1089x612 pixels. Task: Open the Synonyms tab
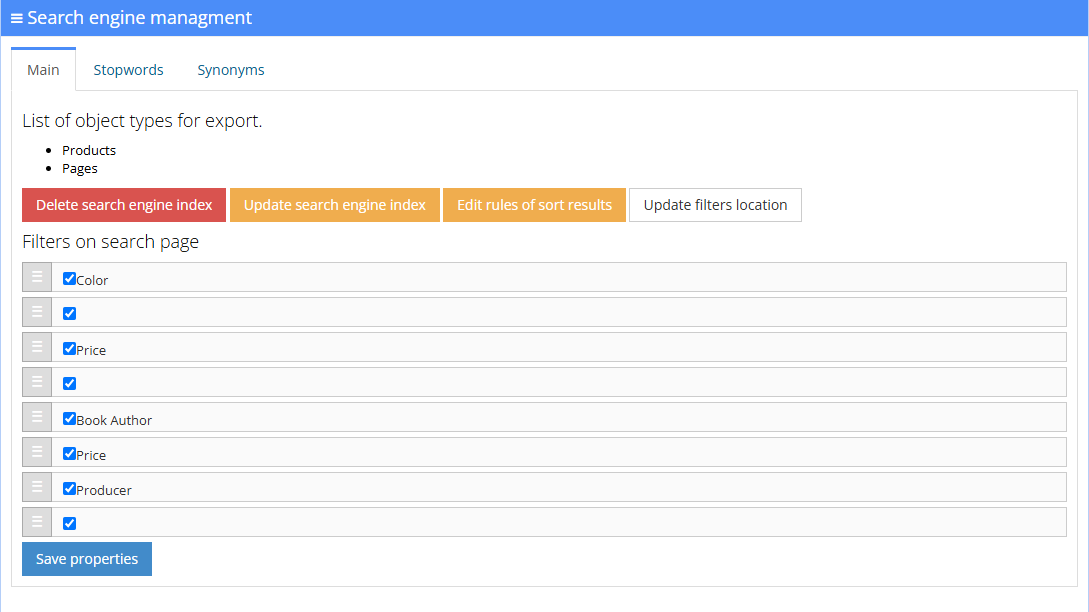[231, 69]
